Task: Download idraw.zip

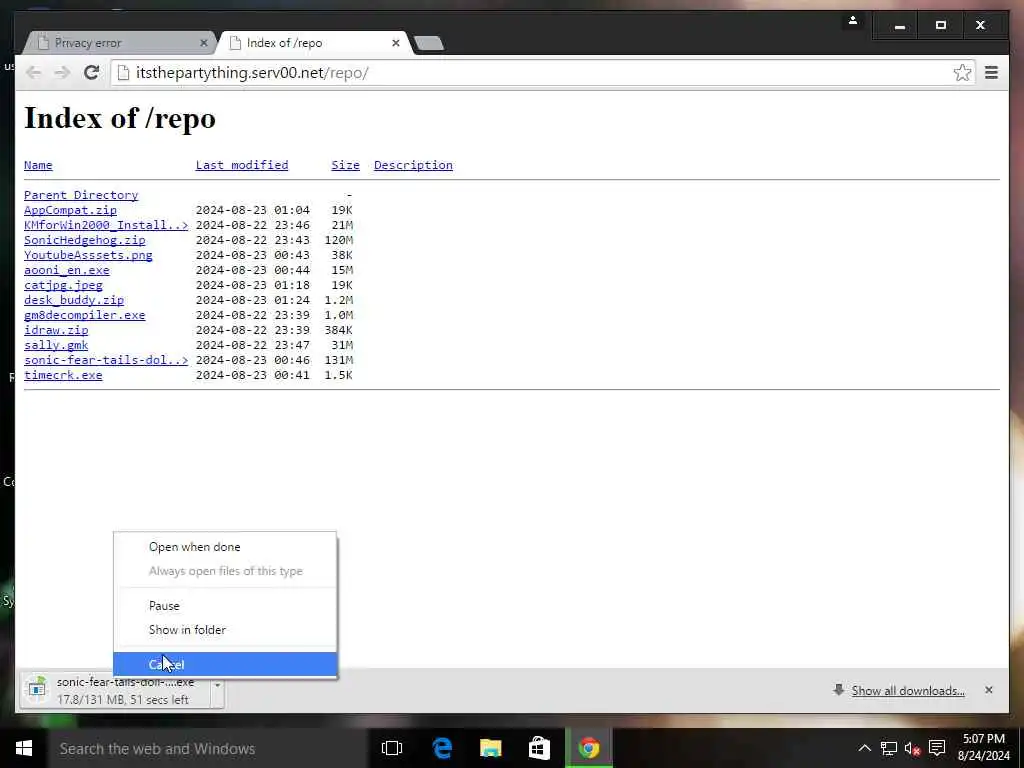Action: 56,330
